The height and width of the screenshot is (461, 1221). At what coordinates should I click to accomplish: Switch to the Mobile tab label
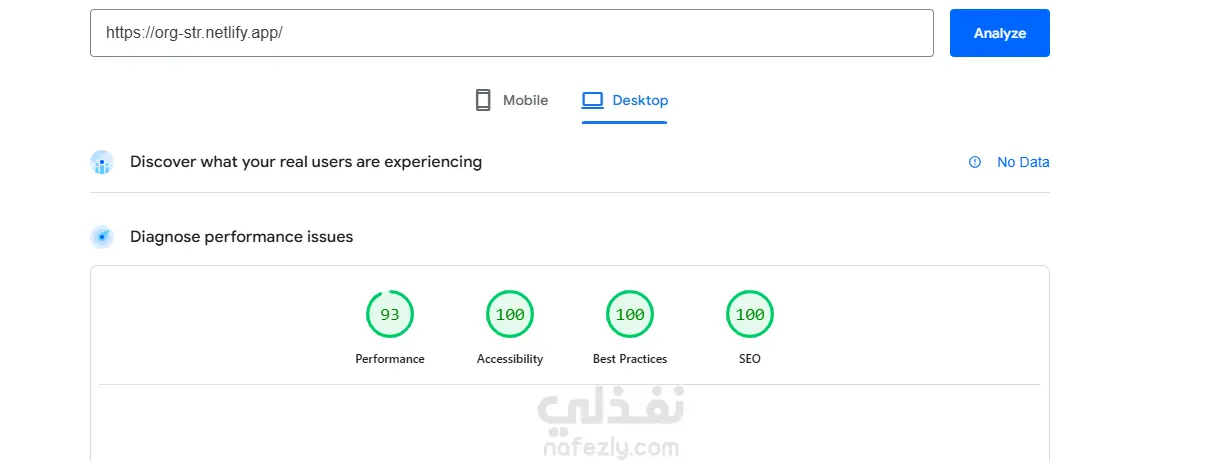tap(525, 100)
